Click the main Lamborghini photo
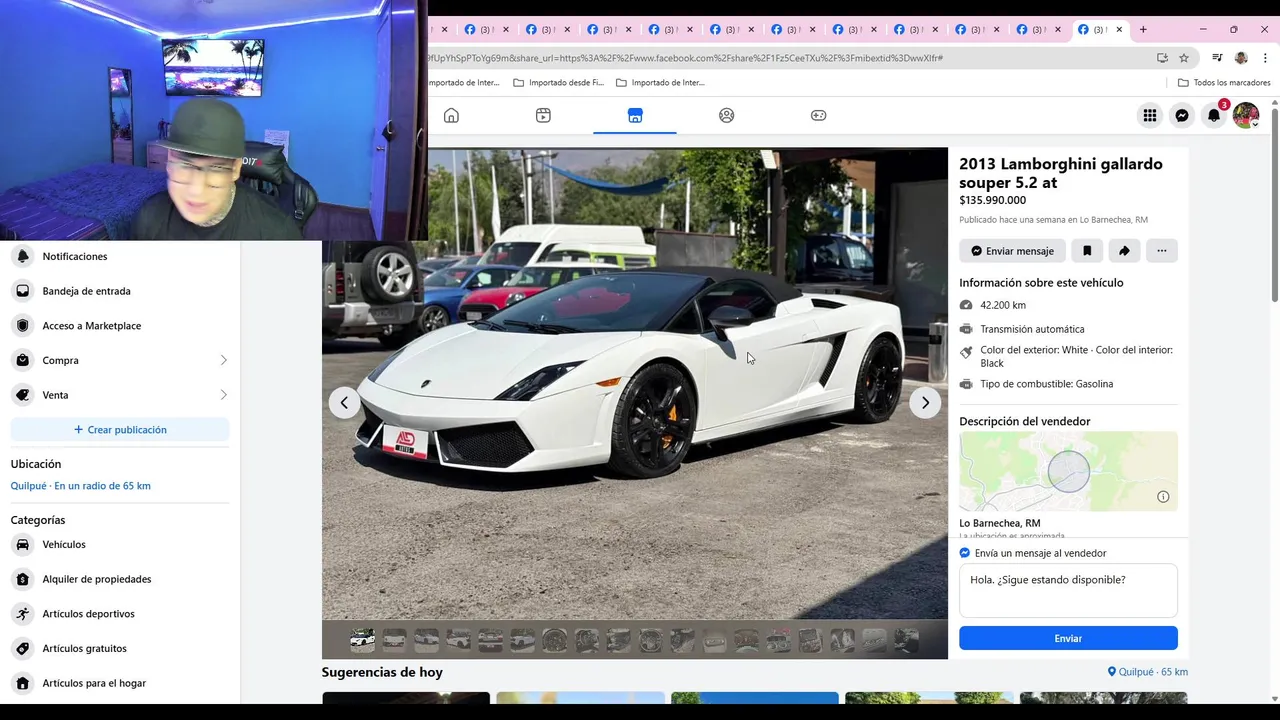 coord(635,384)
